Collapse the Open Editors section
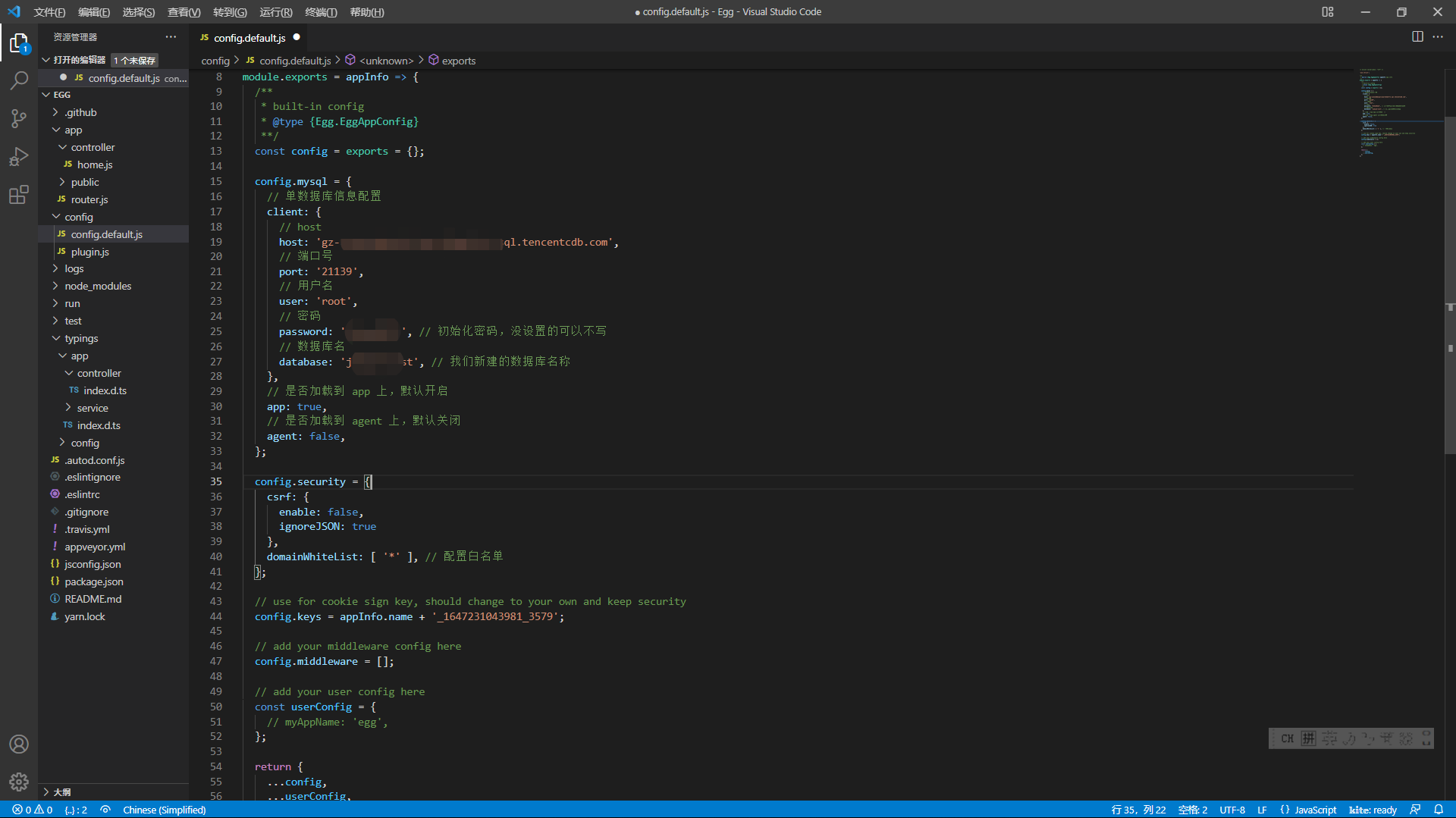The height and width of the screenshot is (818, 1456). (x=46, y=60)
